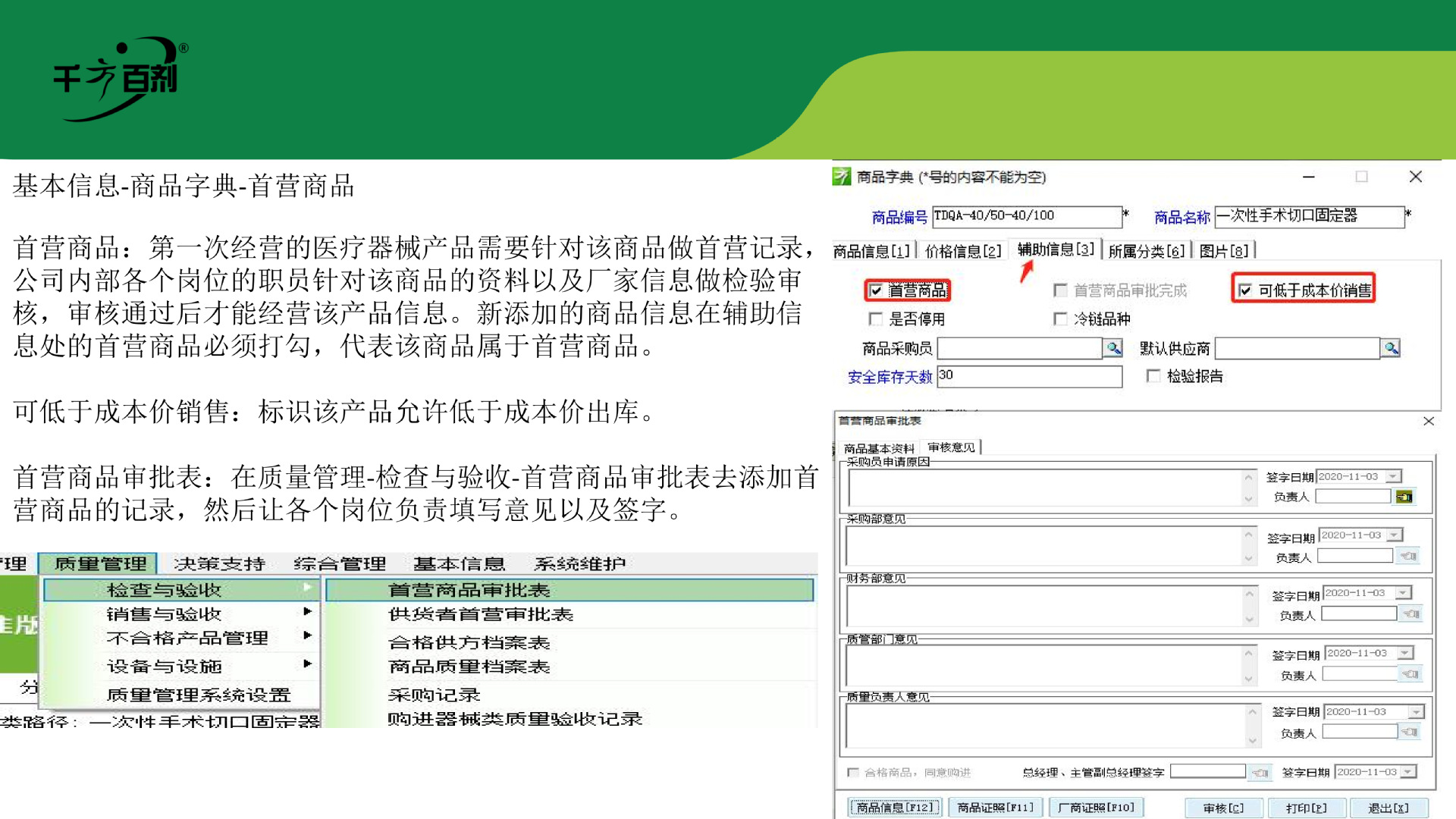Viewport: 1456px width, 819px height.
Task: Click the 安全库存天数 input field
Action: 1028,377
